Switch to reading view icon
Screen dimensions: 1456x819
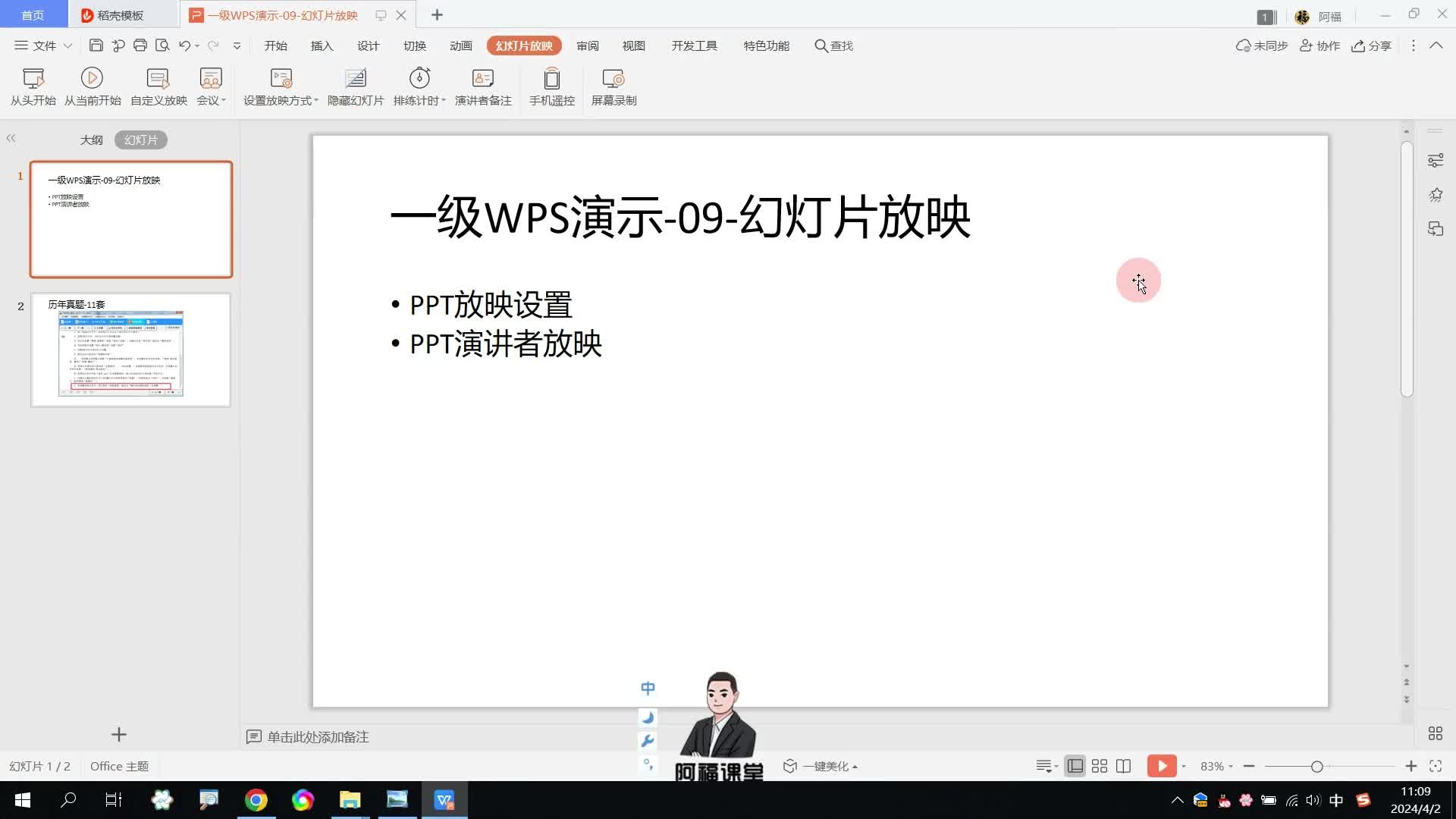pyautogui.click(x=1123, y=767)
